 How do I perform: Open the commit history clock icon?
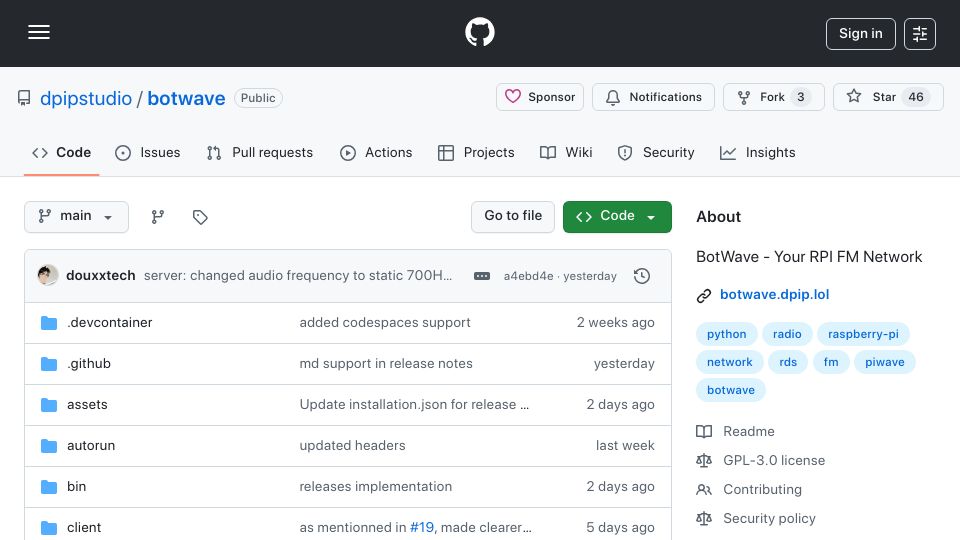(x=642, y=276)
